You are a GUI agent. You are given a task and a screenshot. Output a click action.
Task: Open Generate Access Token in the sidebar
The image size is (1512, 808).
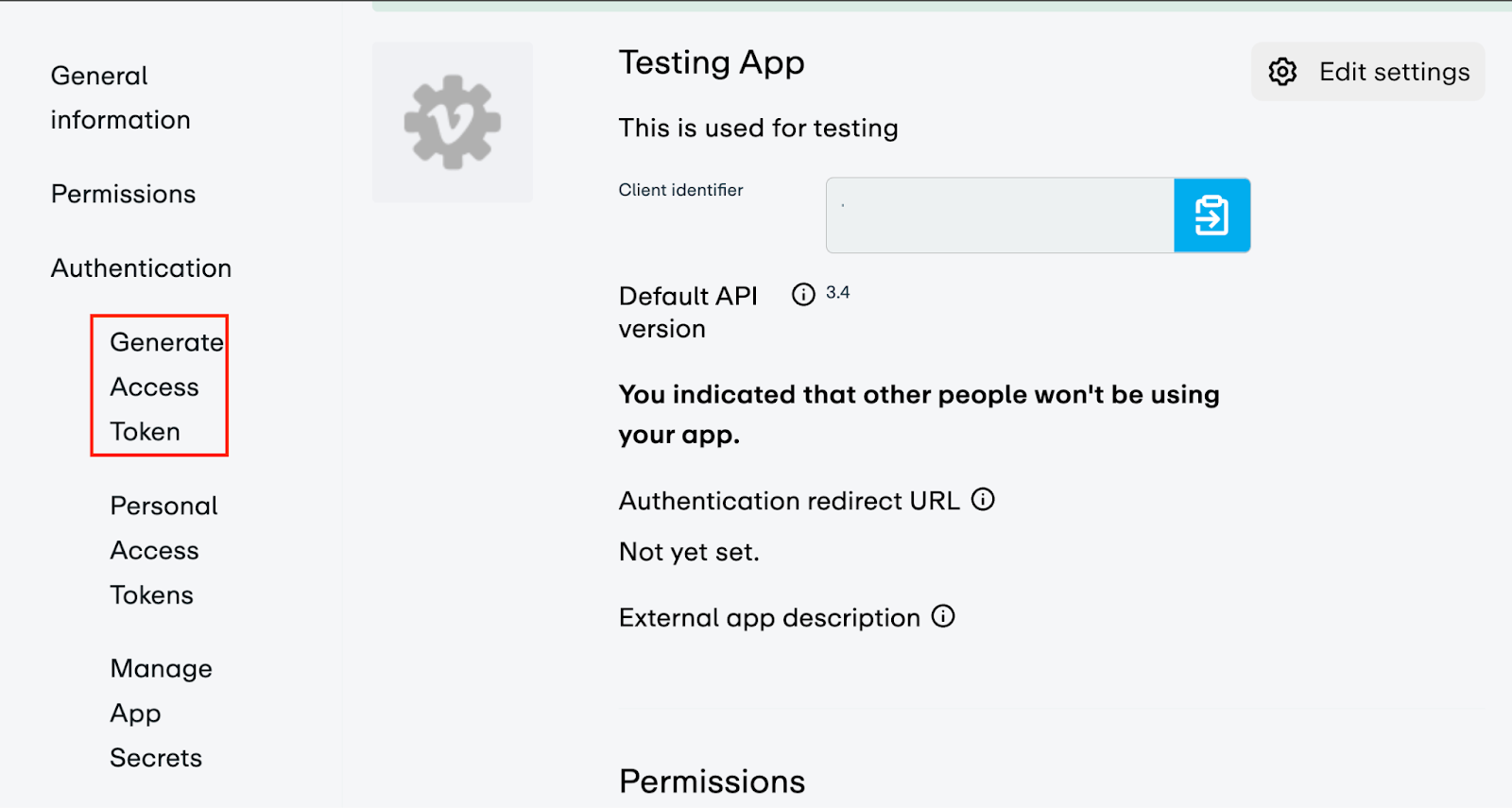tap(159, 387)
